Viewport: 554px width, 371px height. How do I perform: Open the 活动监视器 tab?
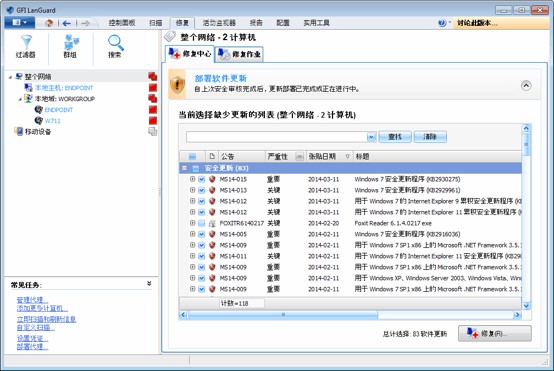tap(219, 23)
